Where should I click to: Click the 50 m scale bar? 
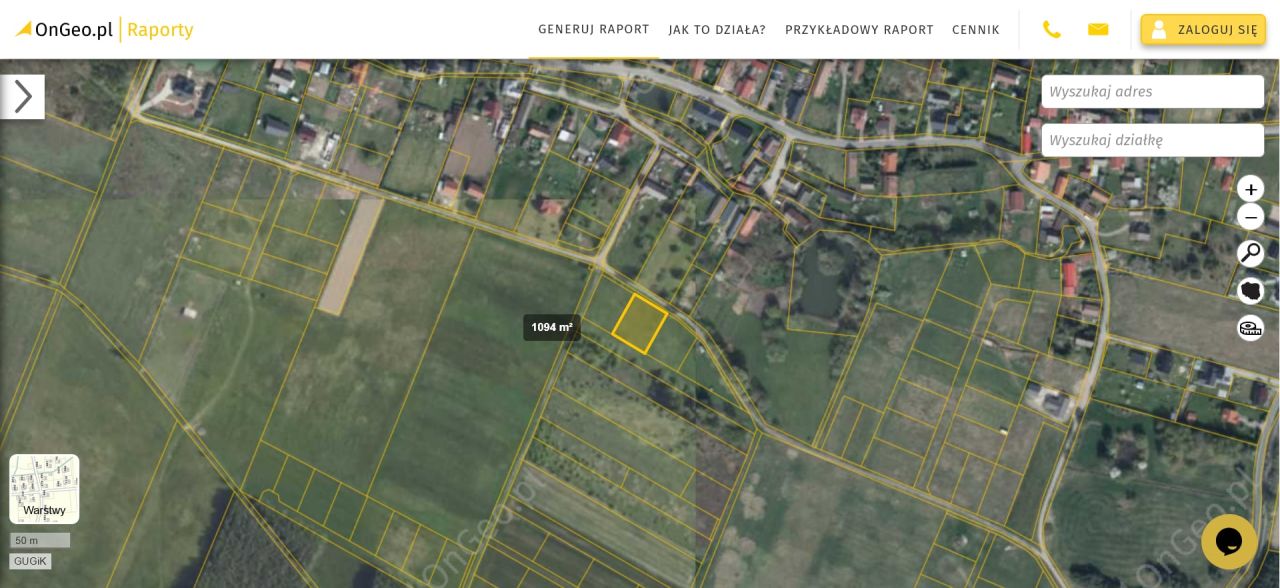coord(40,541)
